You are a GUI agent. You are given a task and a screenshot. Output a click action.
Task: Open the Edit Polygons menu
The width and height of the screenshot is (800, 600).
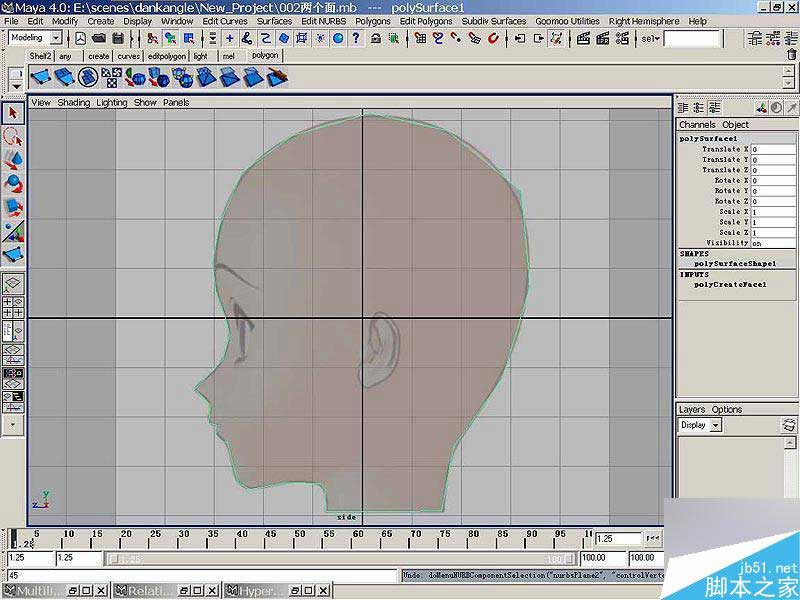click(426, 20)
